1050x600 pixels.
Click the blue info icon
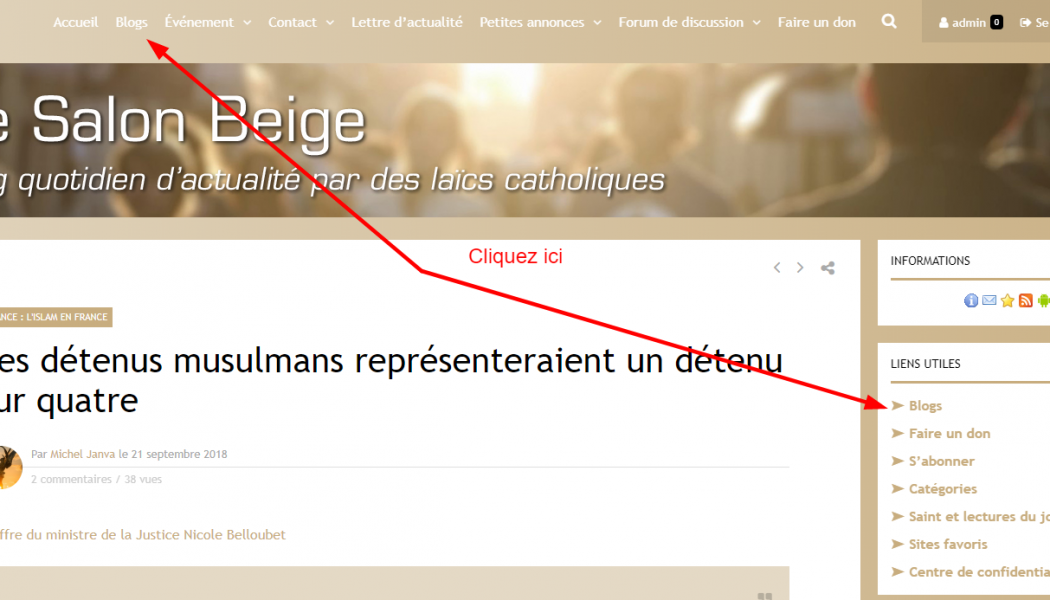click(x=971, y=301)
